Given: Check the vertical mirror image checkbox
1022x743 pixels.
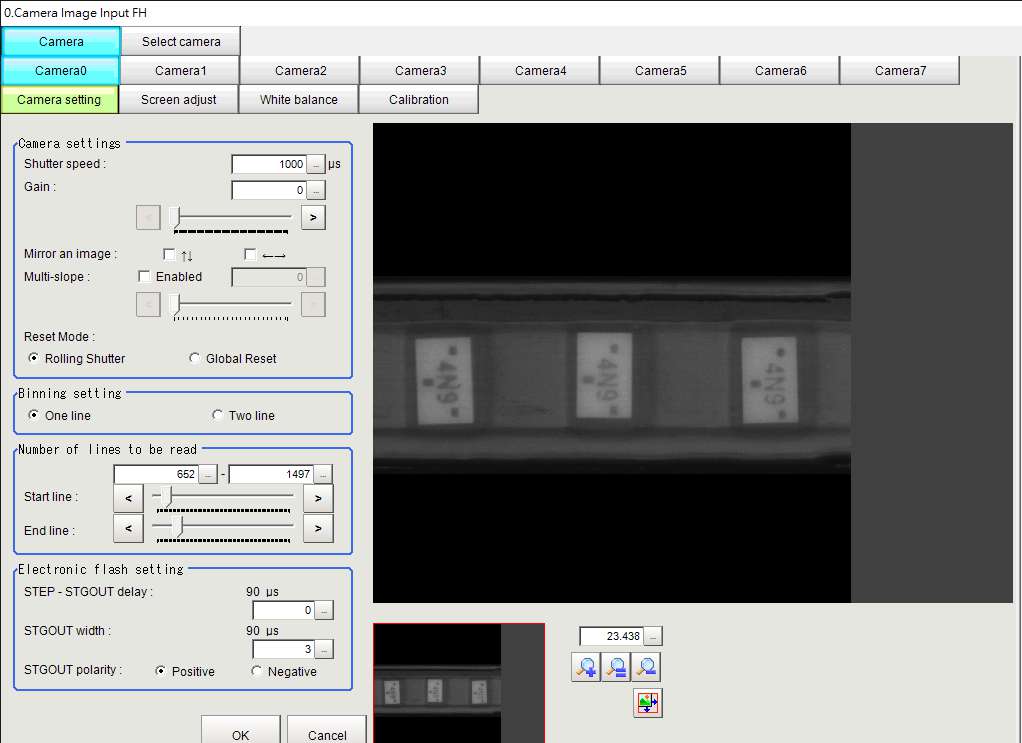Looking at the screenshot, I should [169, 254].
